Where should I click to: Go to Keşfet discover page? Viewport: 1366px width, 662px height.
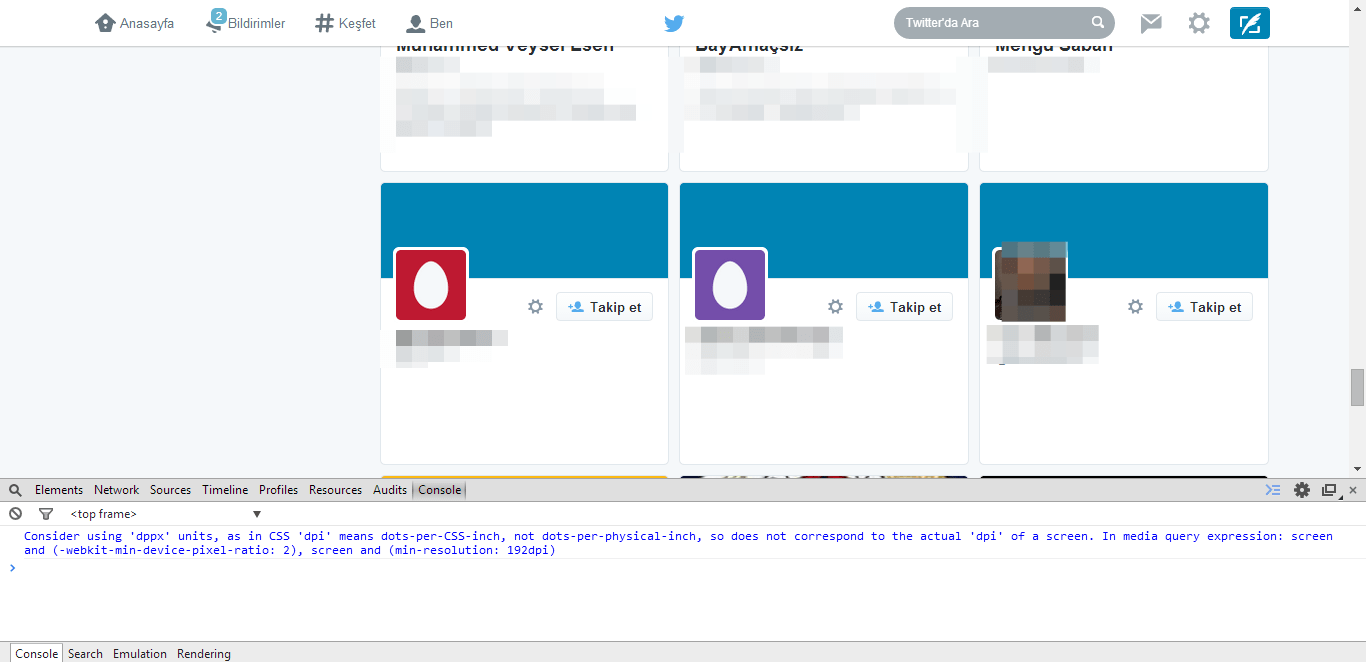(x=346, y=23)
